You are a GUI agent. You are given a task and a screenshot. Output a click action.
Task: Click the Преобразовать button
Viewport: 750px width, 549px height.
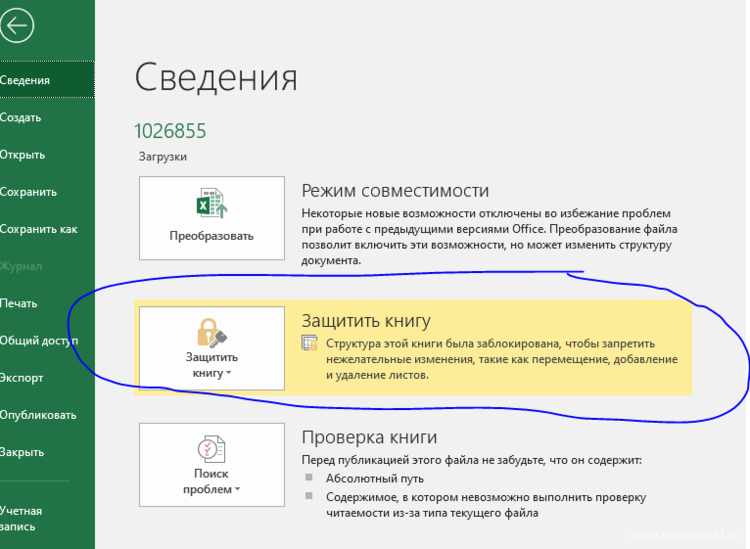click(212, 218)
